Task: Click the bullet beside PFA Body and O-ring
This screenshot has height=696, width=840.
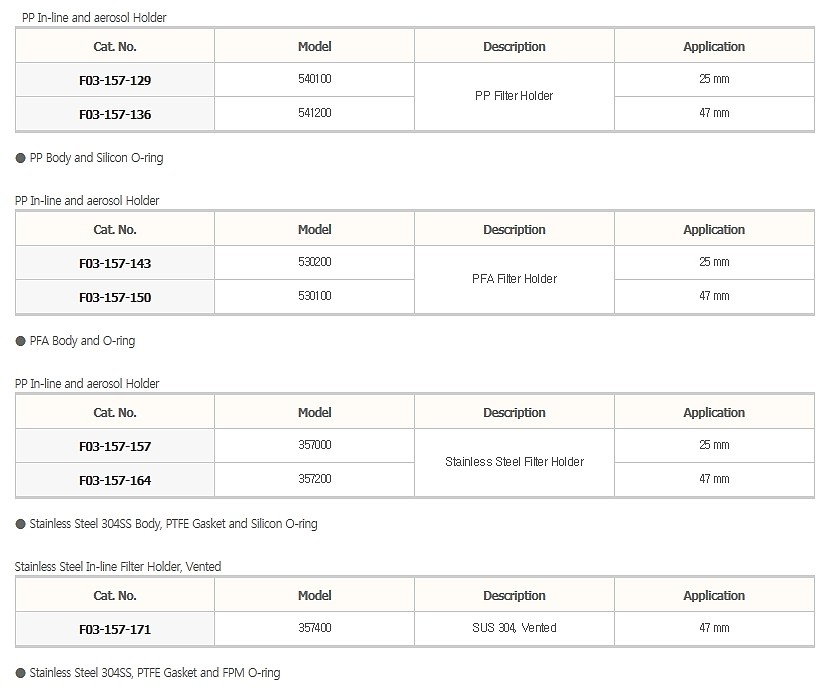Action: (x=21, y=341)
